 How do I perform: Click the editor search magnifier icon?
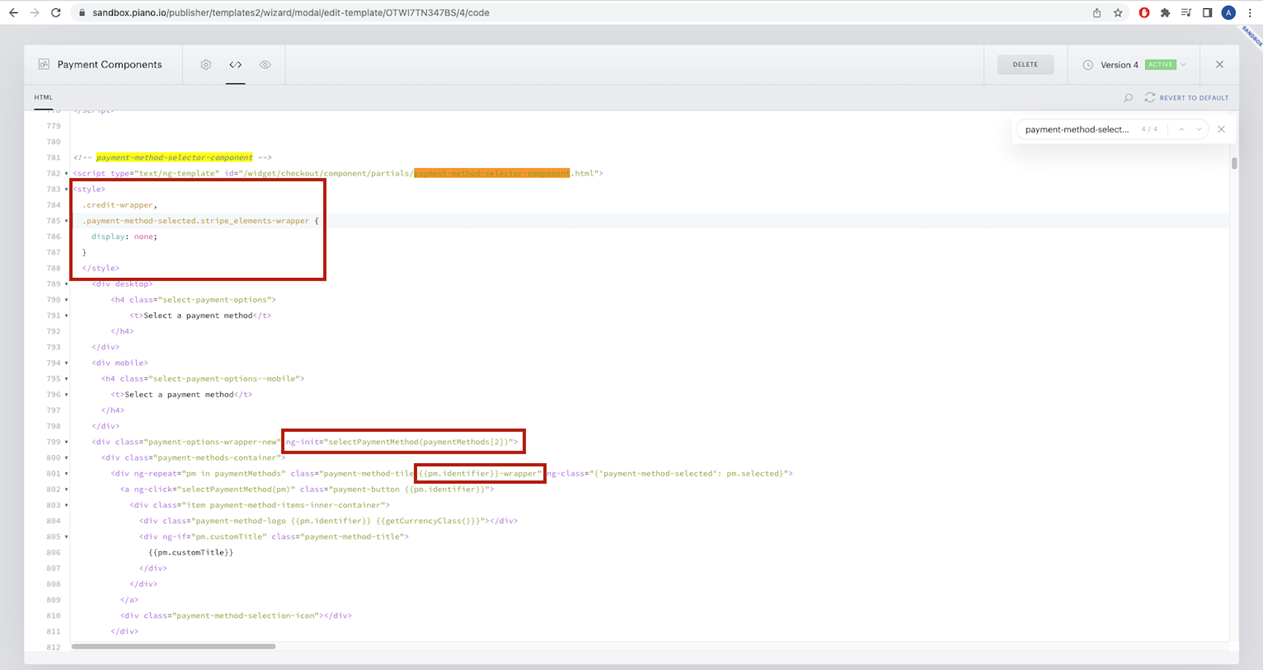pos(1128,98)
